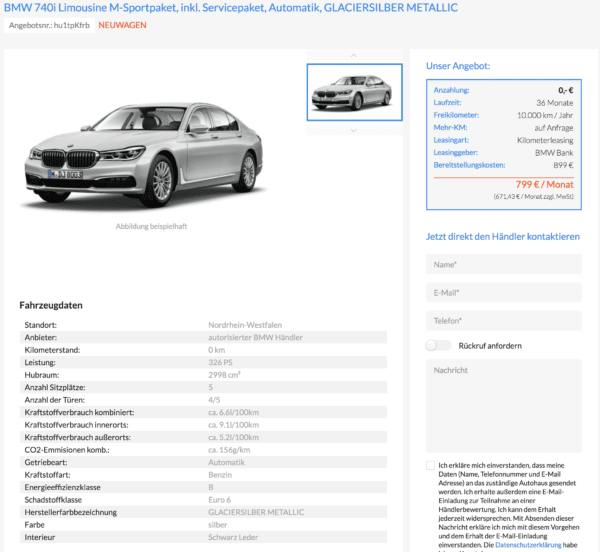Click the ca. 9.1l/100km innerorts value
Screen dimensions: 600x552
(x=233, y=425)
